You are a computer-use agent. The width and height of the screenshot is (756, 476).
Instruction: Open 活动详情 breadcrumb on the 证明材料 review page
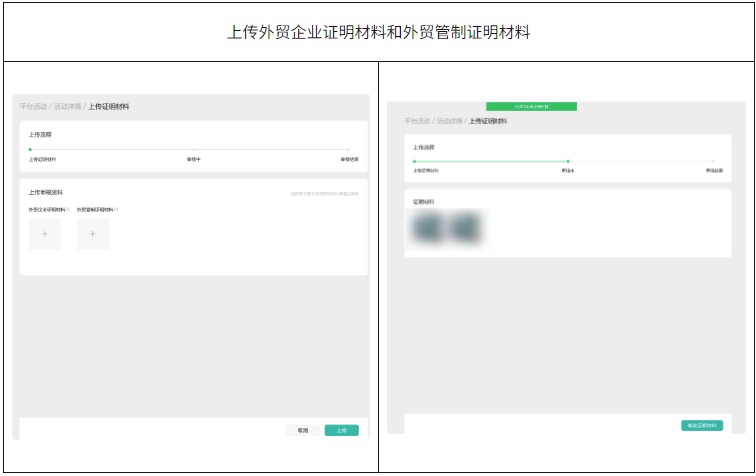(450, 121)
